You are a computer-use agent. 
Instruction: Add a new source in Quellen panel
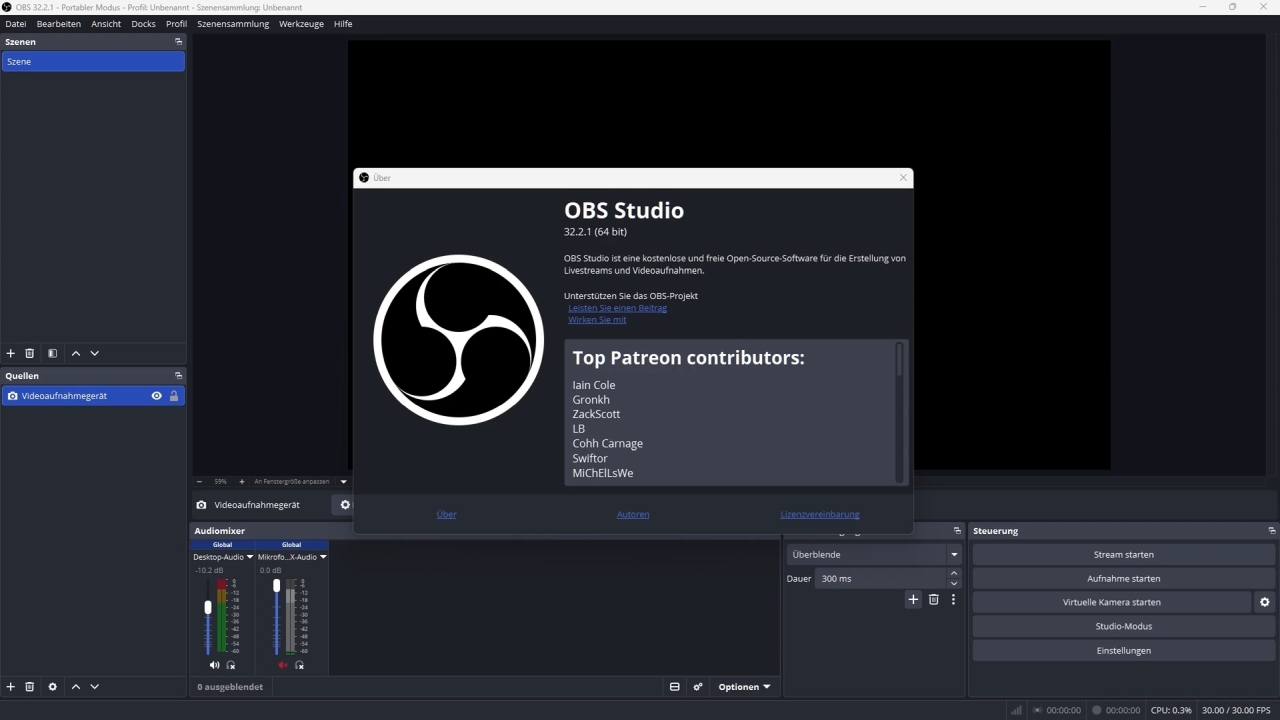[11, 687]
